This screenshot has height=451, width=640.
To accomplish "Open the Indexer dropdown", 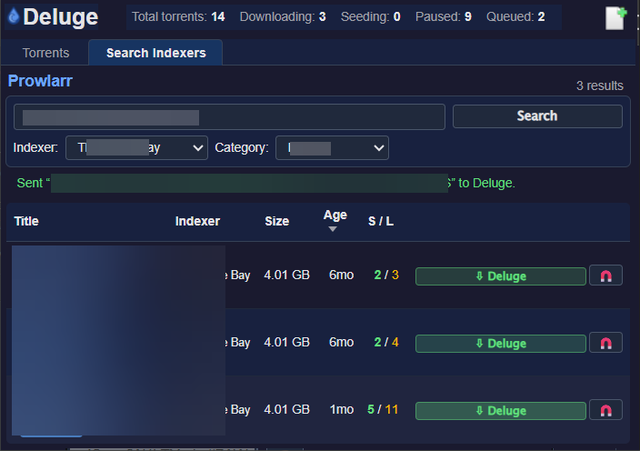I will tap(137, 148).
